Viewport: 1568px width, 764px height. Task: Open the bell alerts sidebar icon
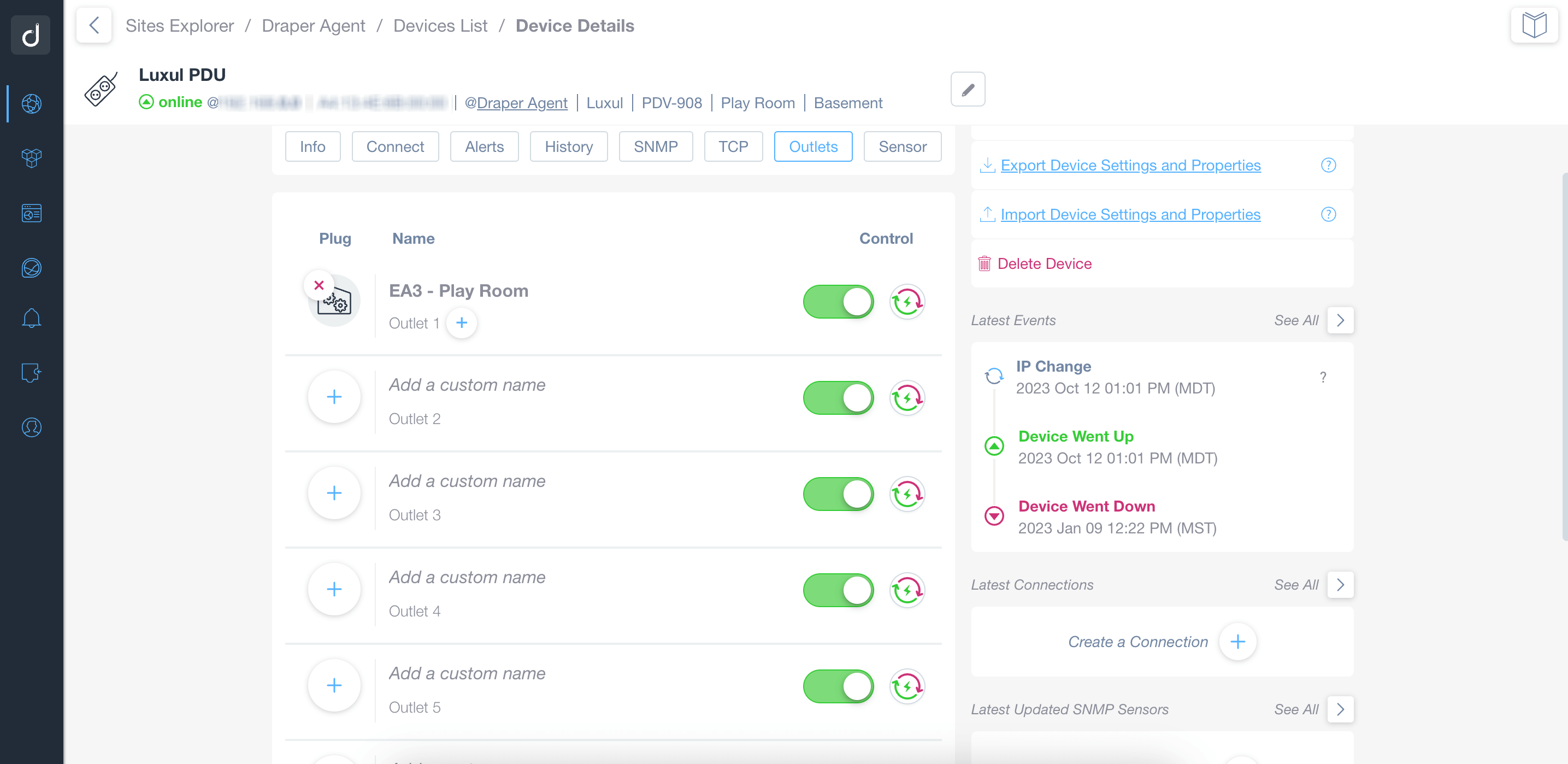(31, 319)
